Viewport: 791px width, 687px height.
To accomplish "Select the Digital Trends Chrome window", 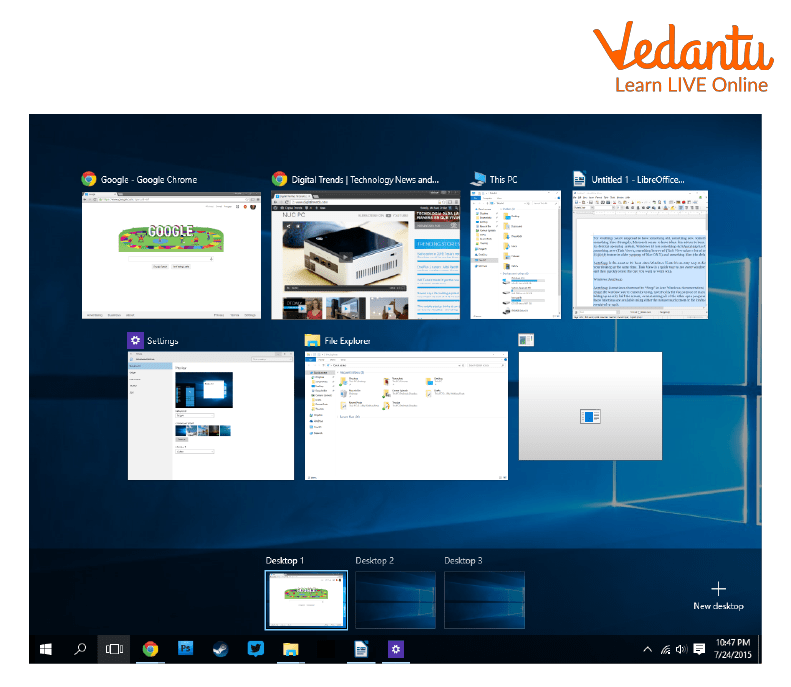I will click(x=366, y=255).
